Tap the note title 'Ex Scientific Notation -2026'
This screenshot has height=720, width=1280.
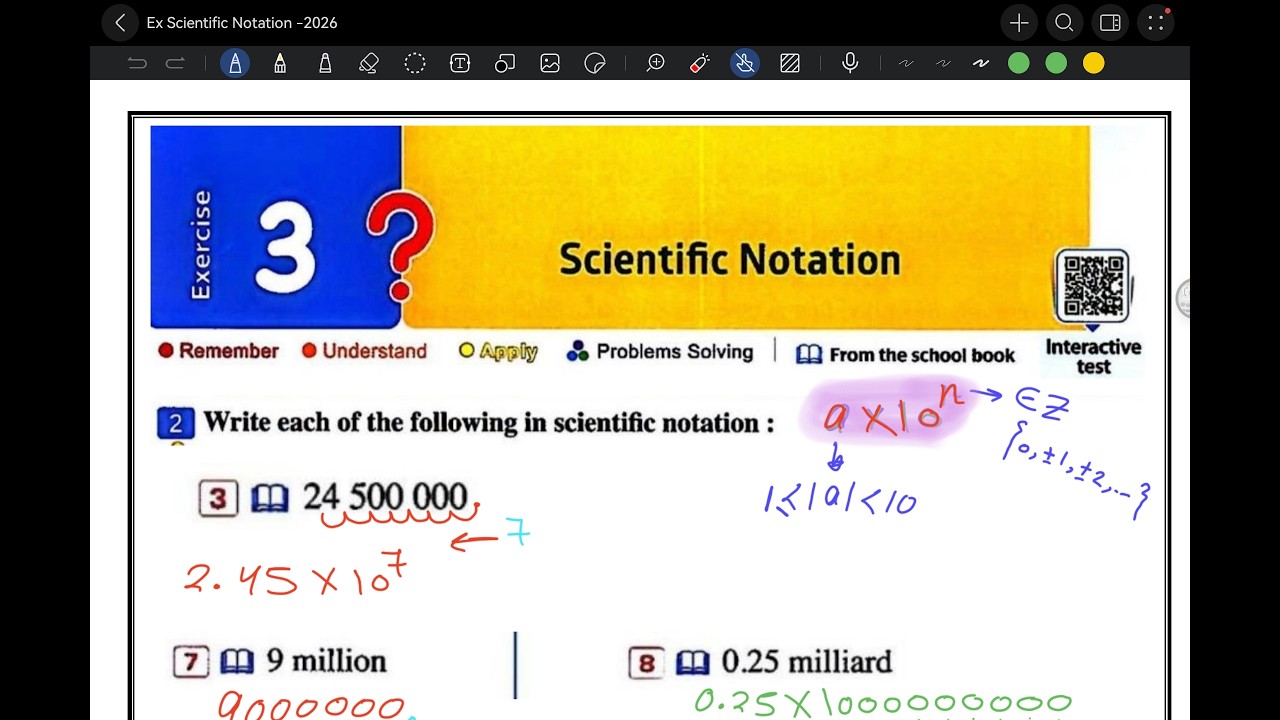point(242,23)
